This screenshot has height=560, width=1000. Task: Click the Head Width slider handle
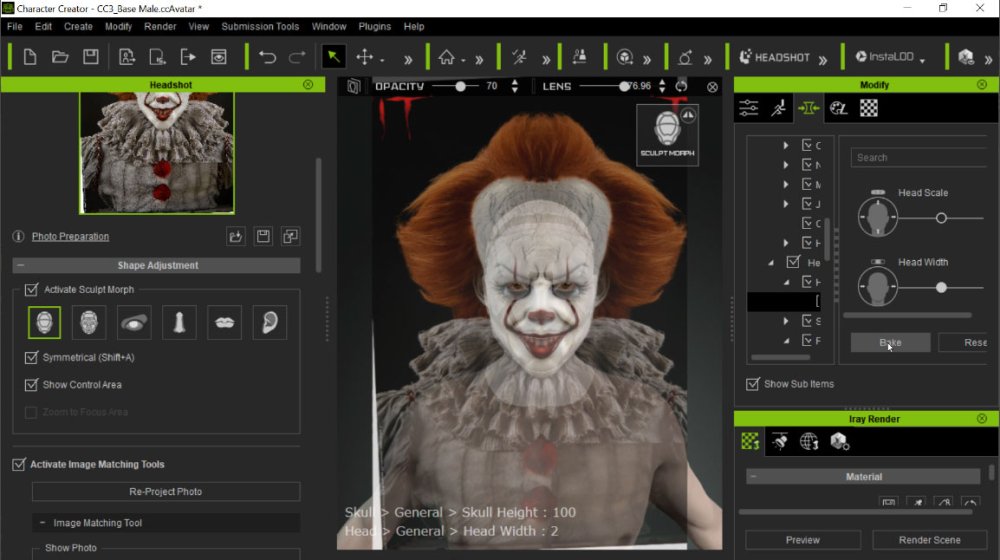(x=941, y=288)
